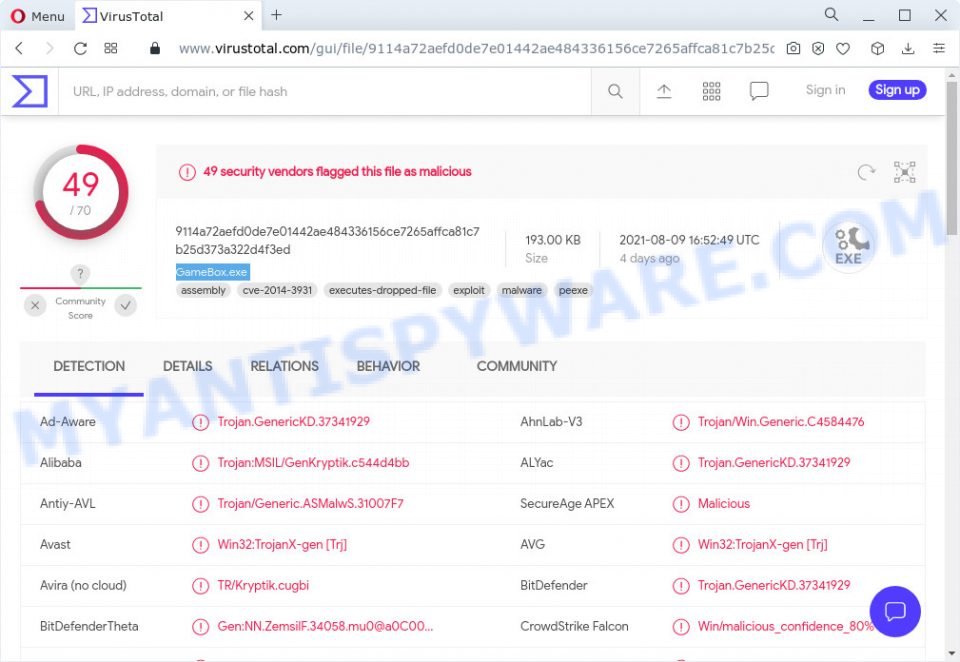Click the upload file icon
This screenshot has height=662, width=960.
664,91
